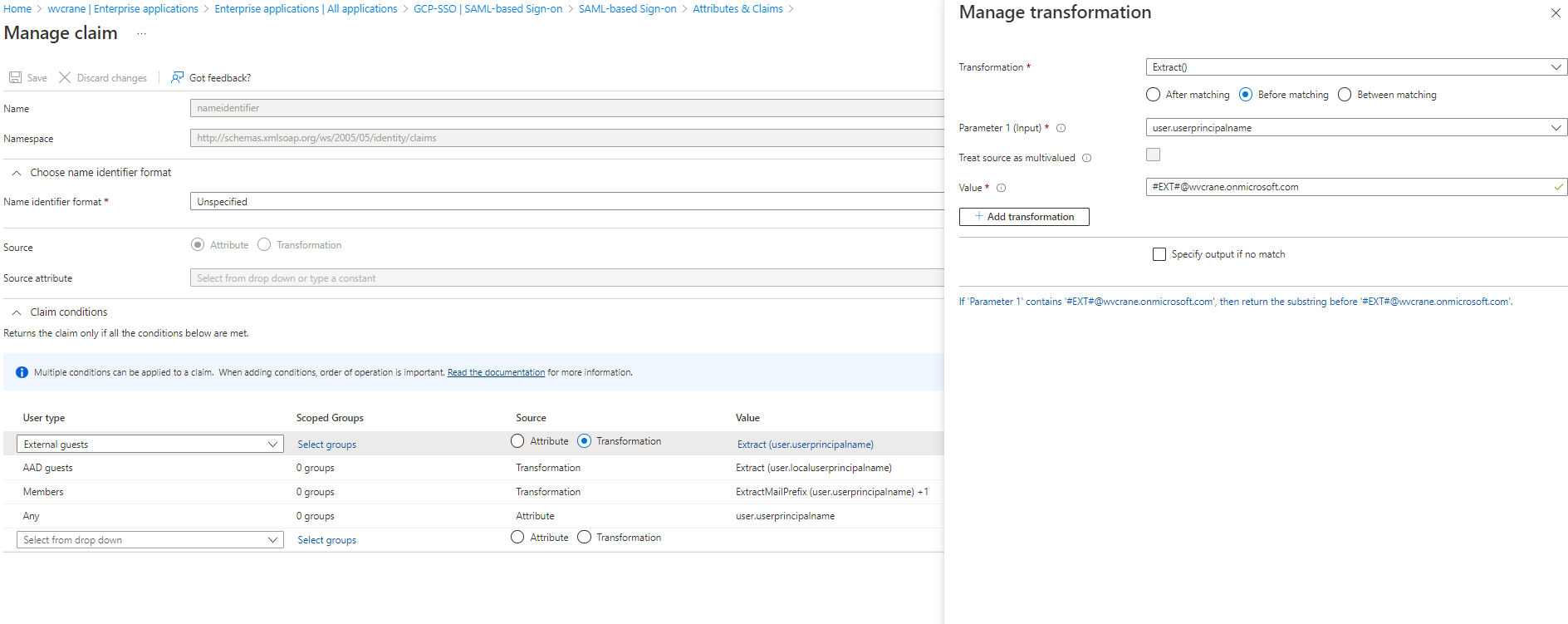Select Transformation radio under Source
Screen dimensions: 1568x624
264,244
